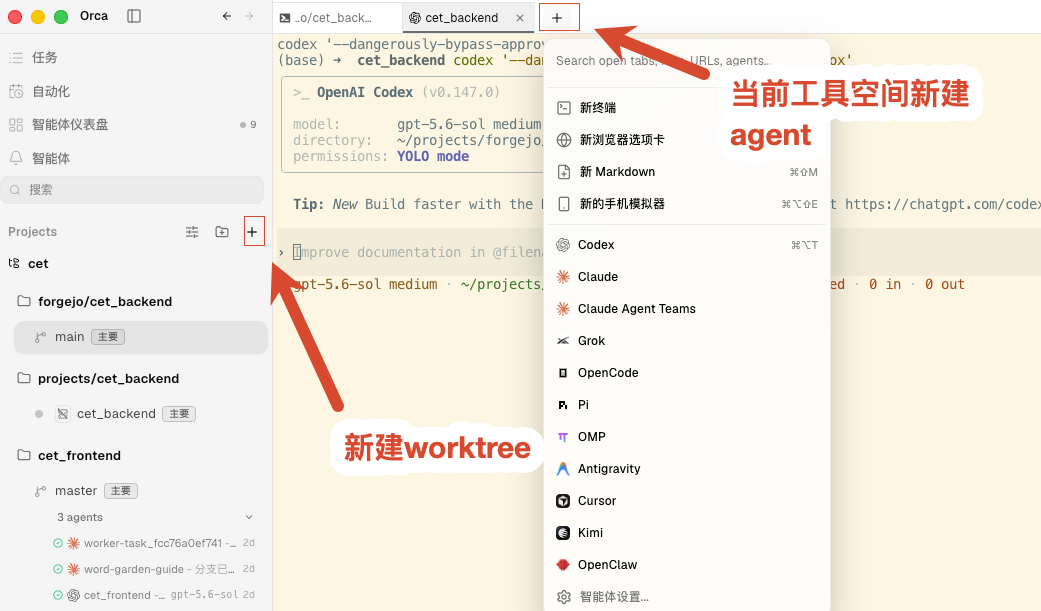1041x611 pixels.
Task: Close the cet_backend tab
Action: tap(520, 18)
